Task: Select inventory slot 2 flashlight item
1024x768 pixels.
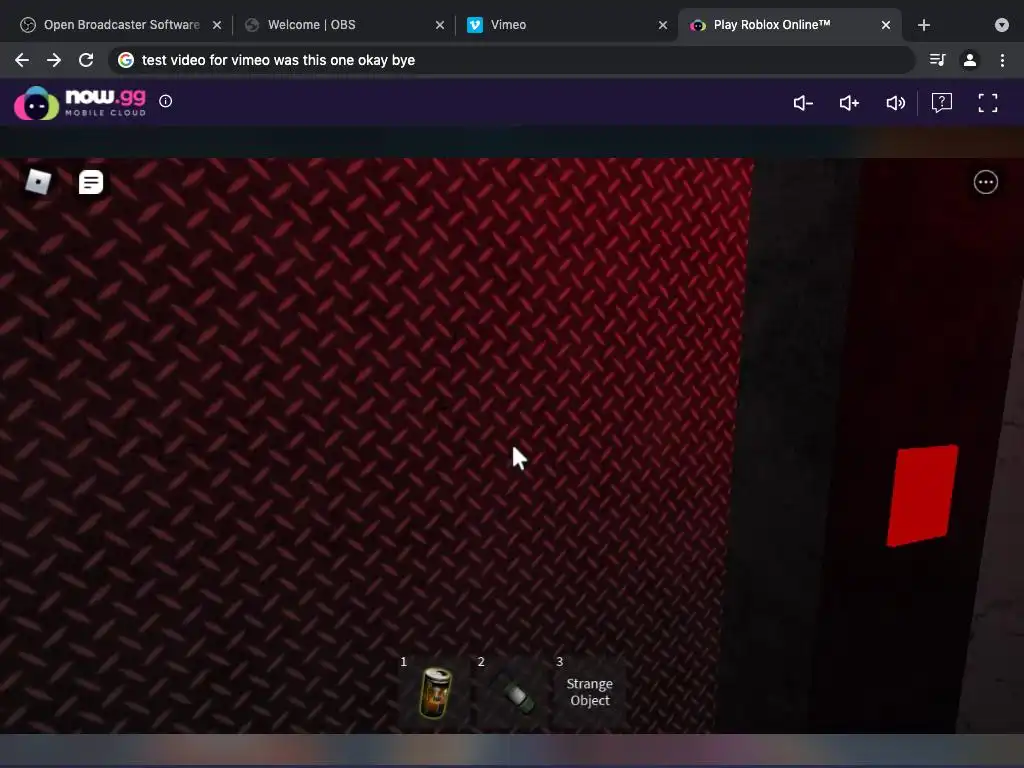Action: coord(513,692)
